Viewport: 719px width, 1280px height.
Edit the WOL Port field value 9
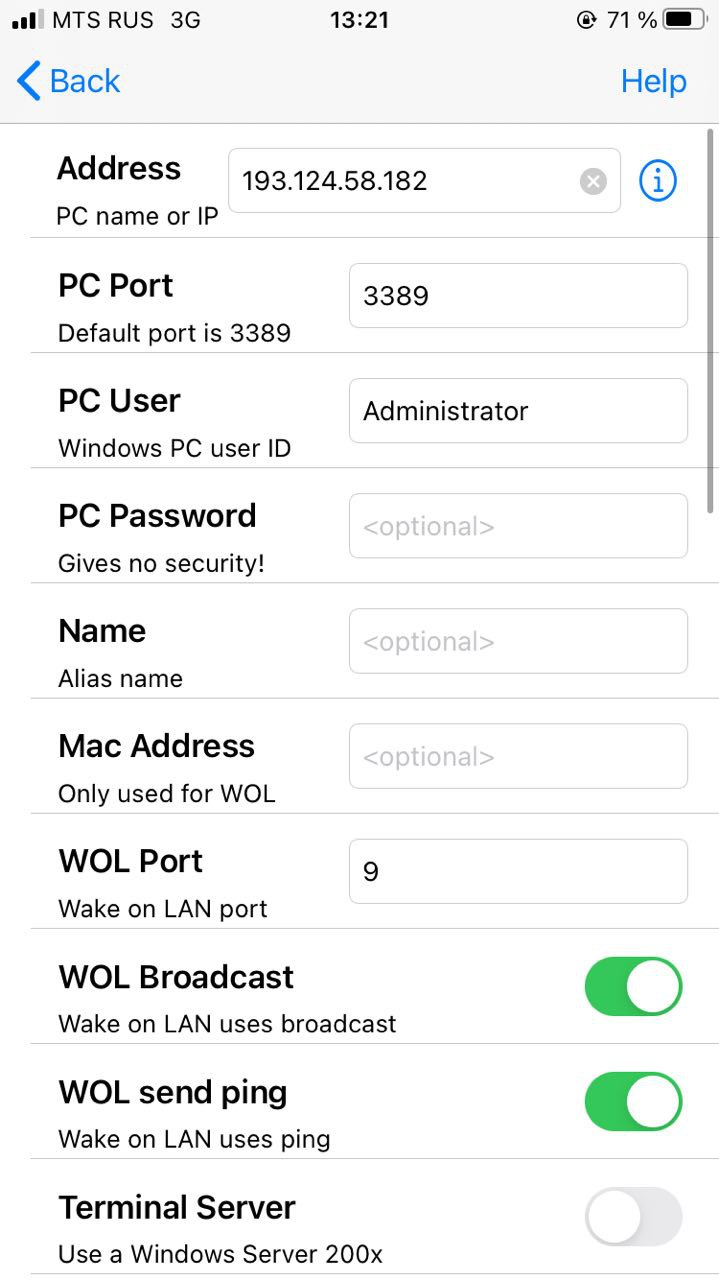click(518, 871)
